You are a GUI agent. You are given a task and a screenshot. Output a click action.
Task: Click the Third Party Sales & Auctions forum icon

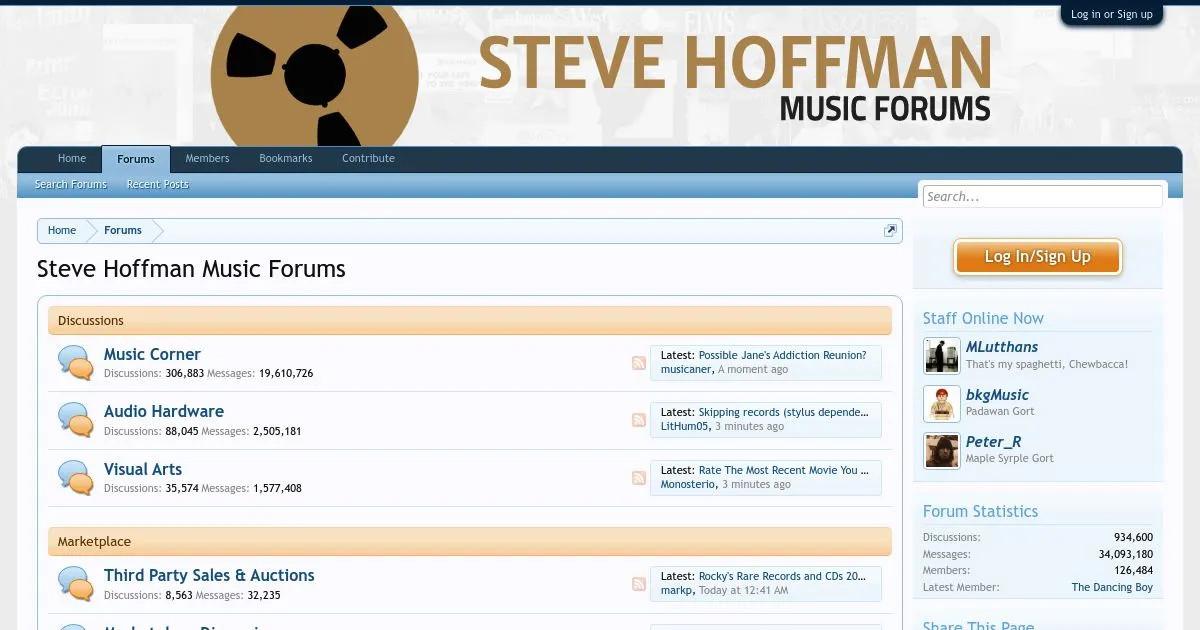pyautogui.click(x=75, y=584)
